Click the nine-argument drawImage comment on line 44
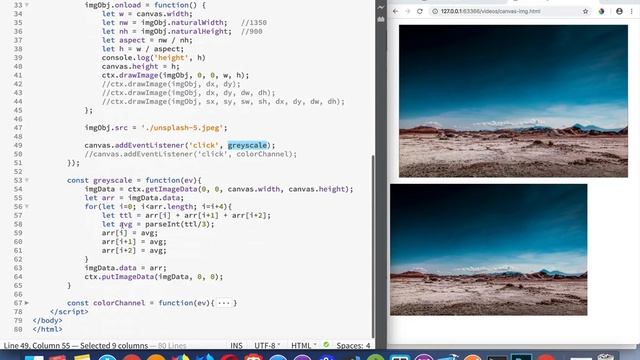 pos(223,101)
